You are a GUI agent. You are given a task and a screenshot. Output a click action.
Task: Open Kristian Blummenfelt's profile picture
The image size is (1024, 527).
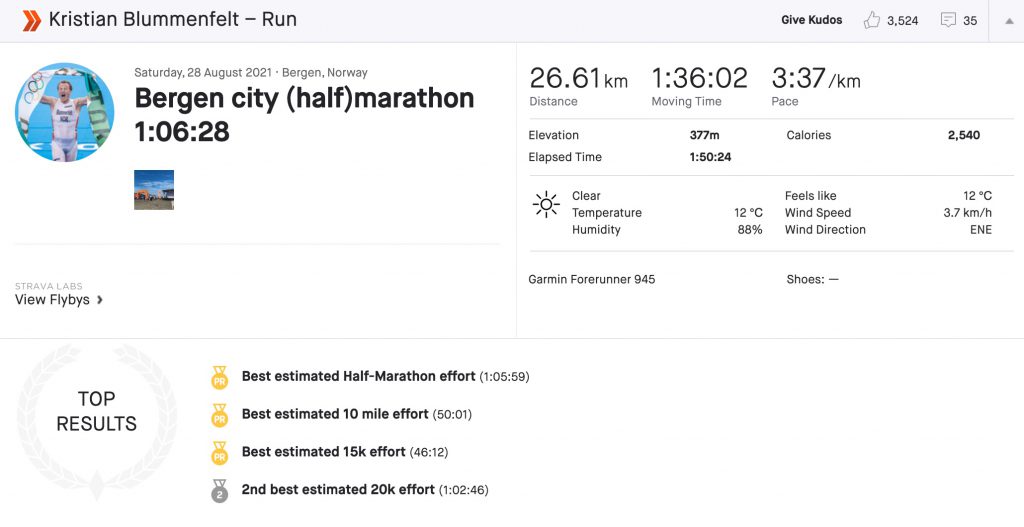65,112
